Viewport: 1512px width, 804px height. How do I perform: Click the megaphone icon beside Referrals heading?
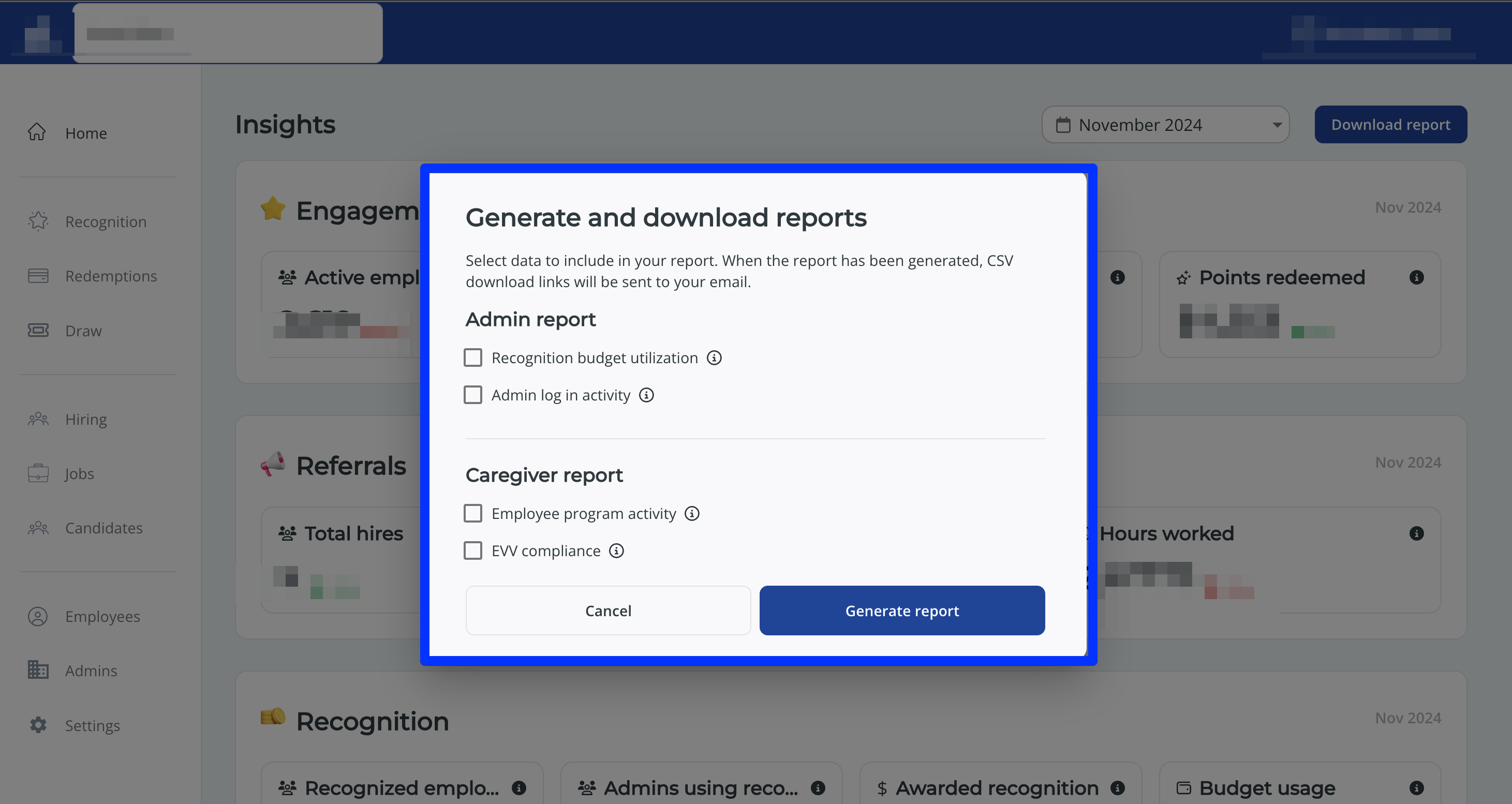(273, 464)
